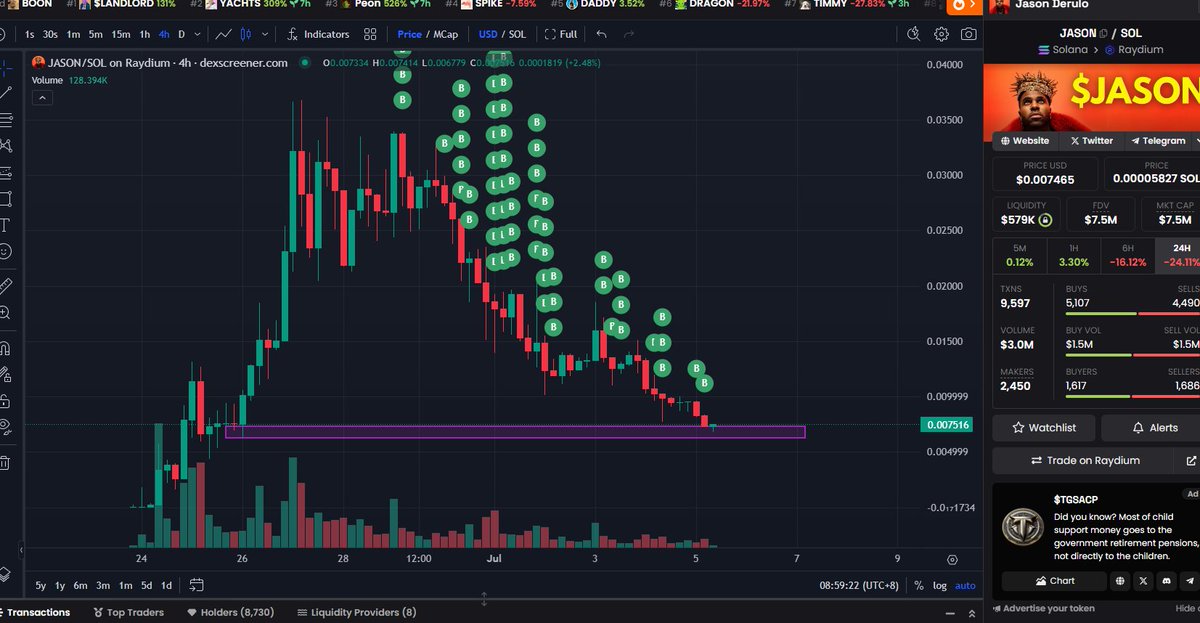Select the 5M price change tab

point(1019,256)
